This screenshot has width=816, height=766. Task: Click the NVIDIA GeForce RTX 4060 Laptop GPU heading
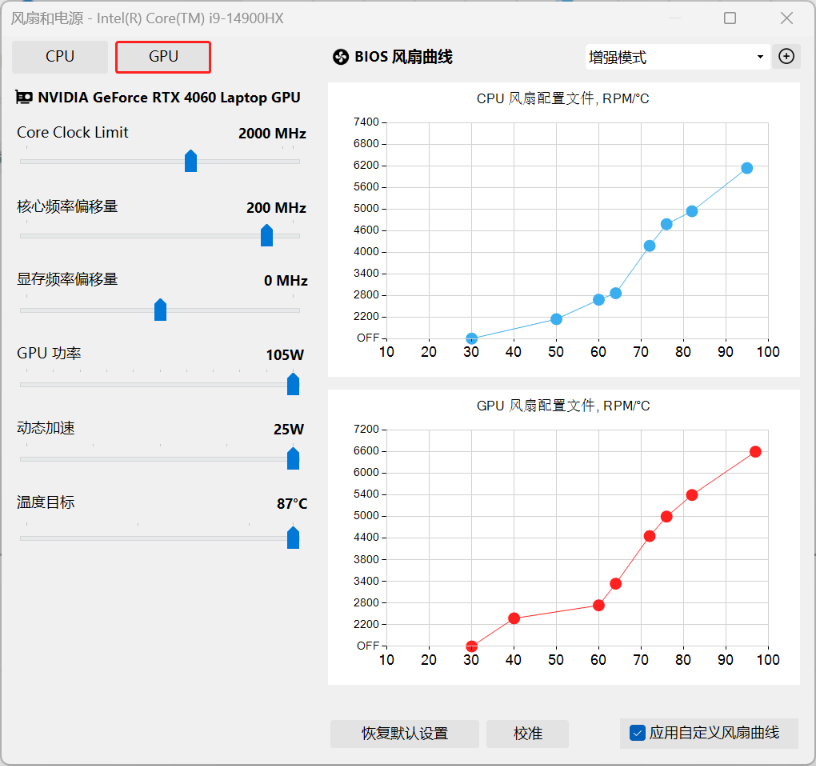(169, 98)
